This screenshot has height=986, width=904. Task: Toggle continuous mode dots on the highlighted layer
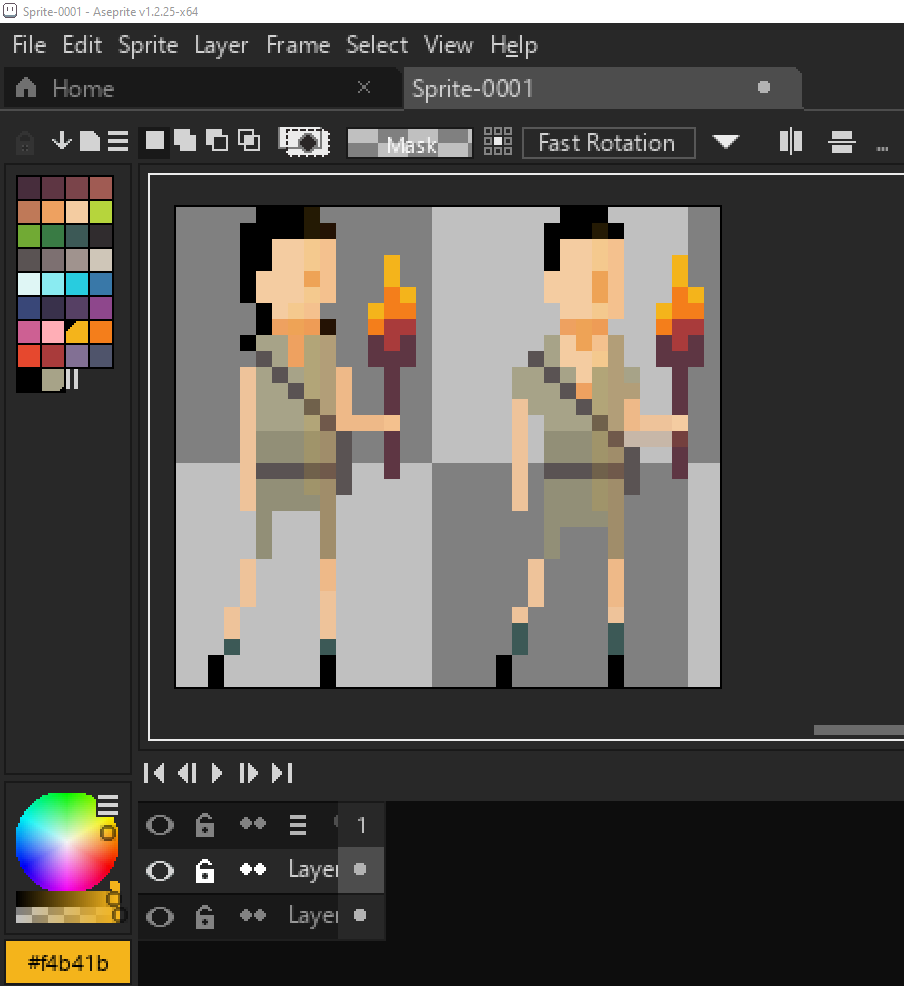tap(253, 870)
